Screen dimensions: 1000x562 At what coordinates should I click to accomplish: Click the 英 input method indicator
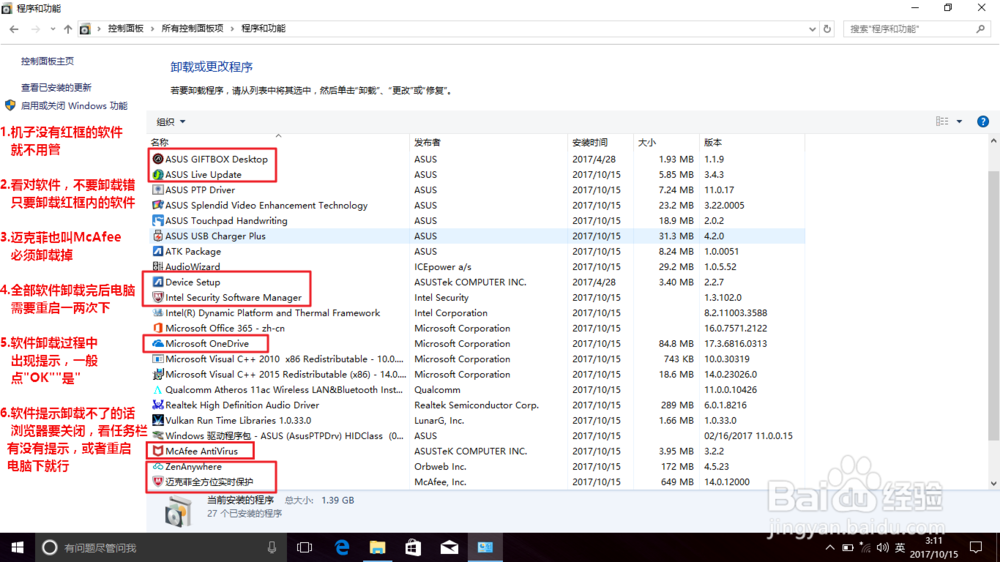(x=900, y=547)
